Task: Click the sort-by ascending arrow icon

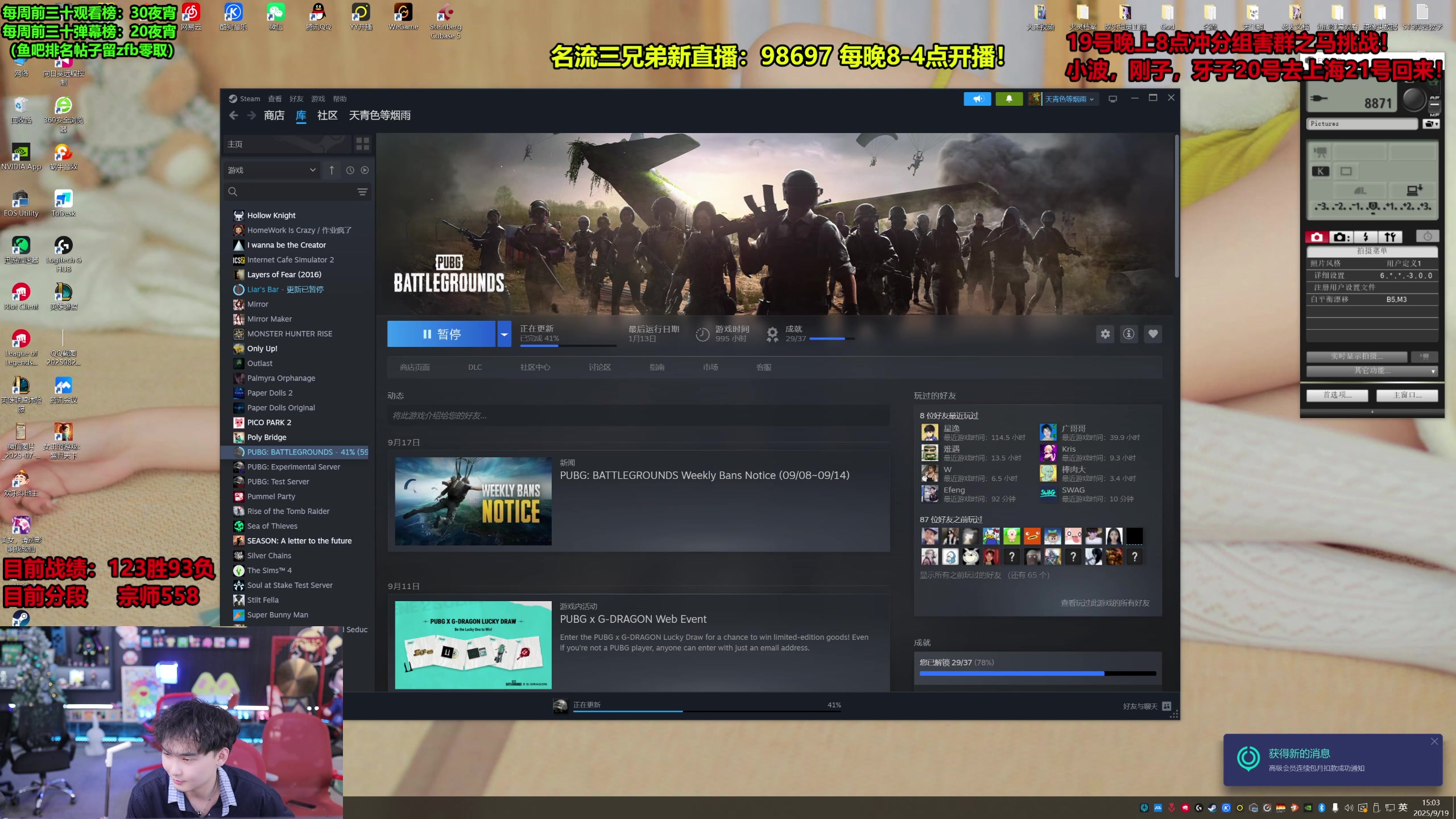Action: (x=332, y=170)
